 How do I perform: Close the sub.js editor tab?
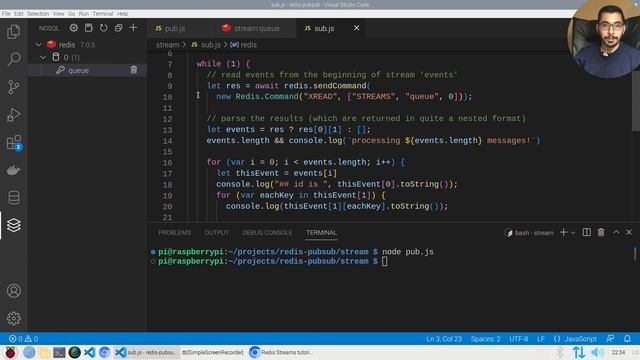(x=356, y=28)
